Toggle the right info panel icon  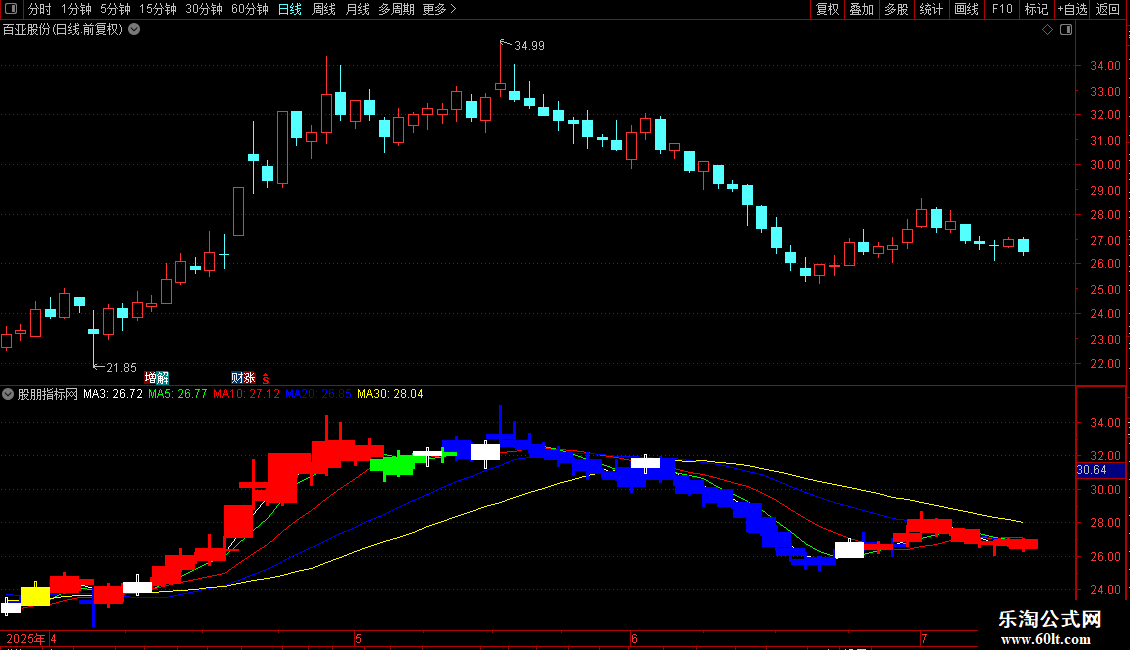coord(1066,30)
